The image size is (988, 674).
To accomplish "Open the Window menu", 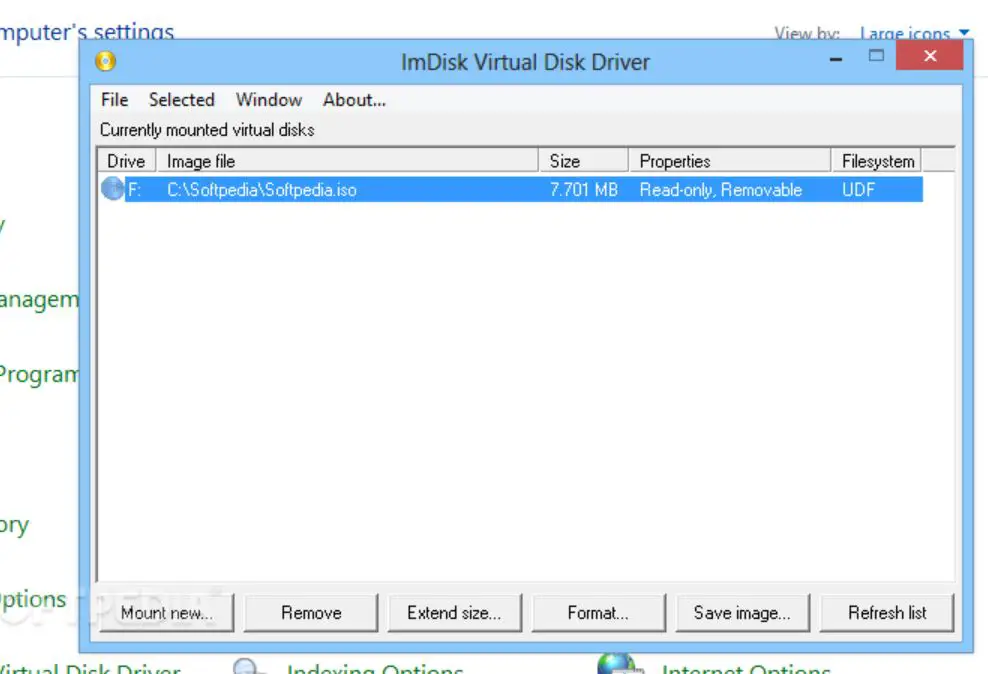I will click(268, 100).
